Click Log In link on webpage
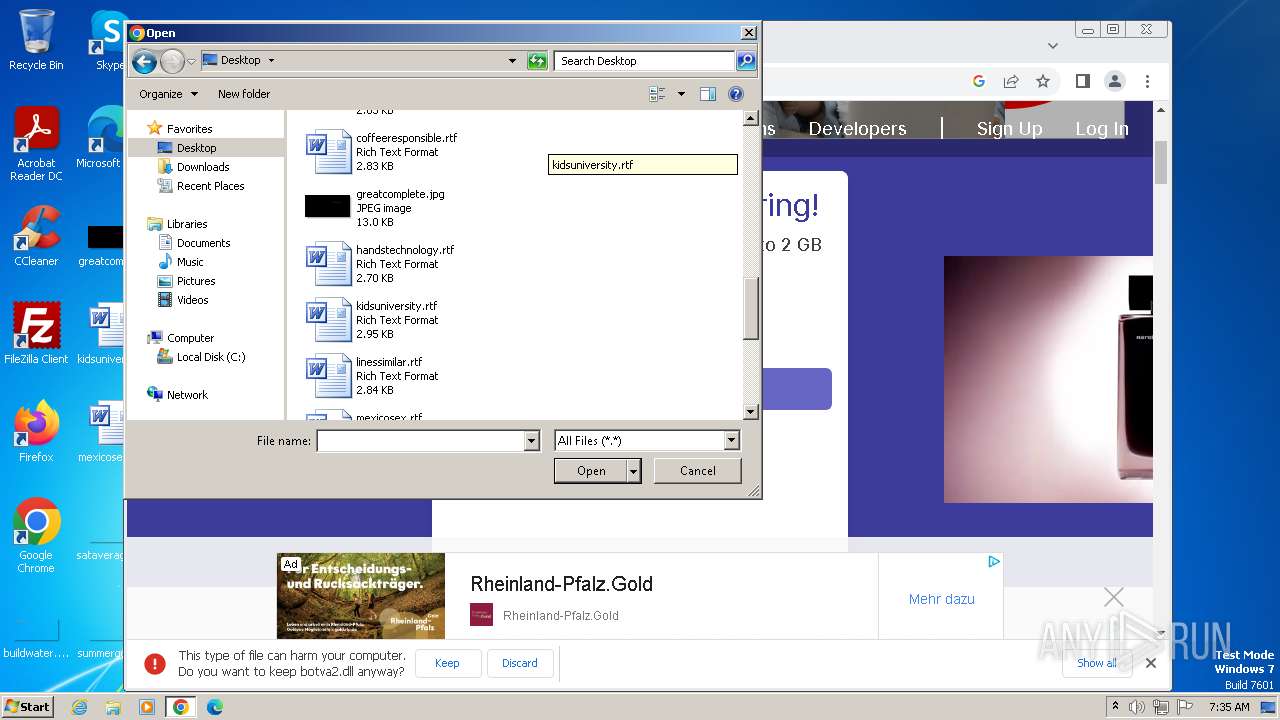Screen dimensions: 1280x720 pyautogui.click(x=1102, y=128)
